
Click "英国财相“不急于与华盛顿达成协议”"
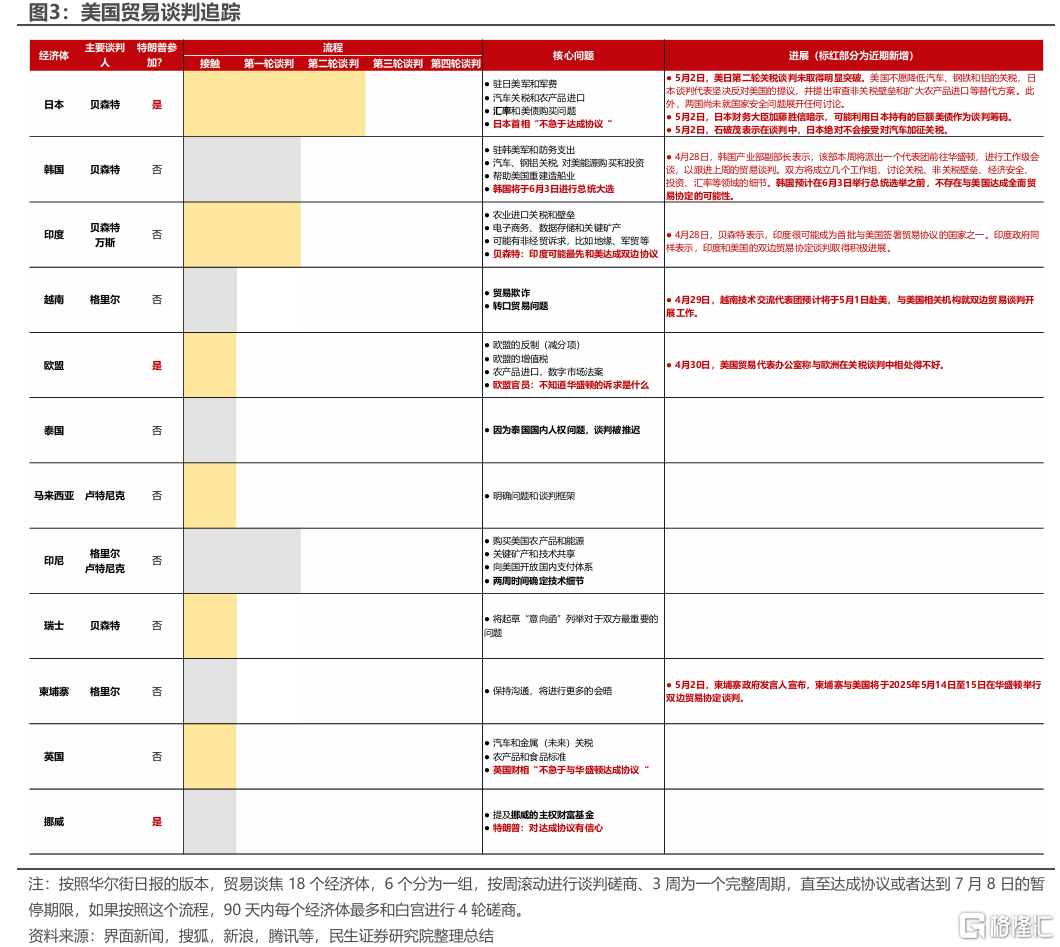tap(567, 770)
